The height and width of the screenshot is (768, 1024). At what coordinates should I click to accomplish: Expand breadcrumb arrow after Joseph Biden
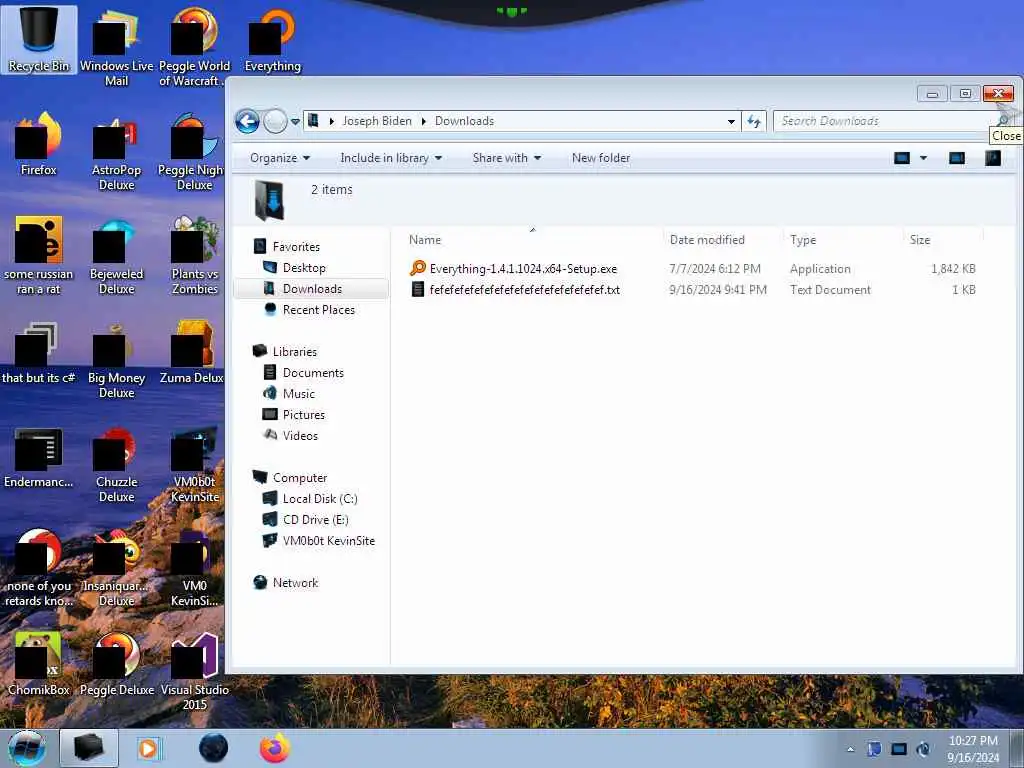click(x=423, y=121)
